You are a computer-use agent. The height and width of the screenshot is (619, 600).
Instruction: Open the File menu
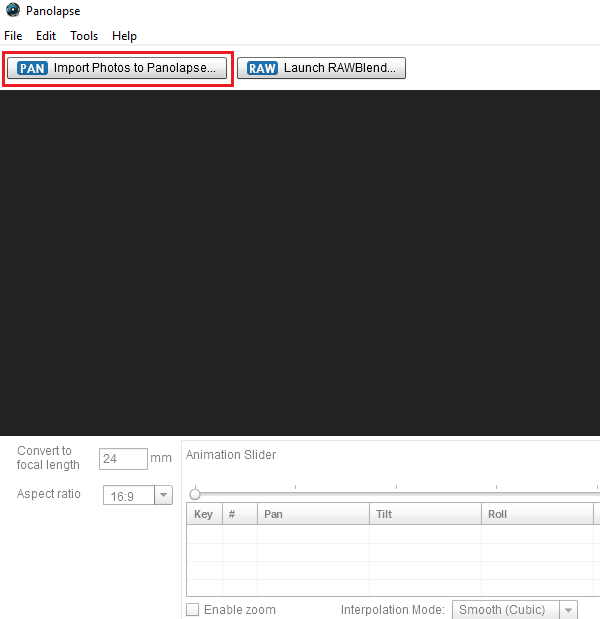[13, 36]
